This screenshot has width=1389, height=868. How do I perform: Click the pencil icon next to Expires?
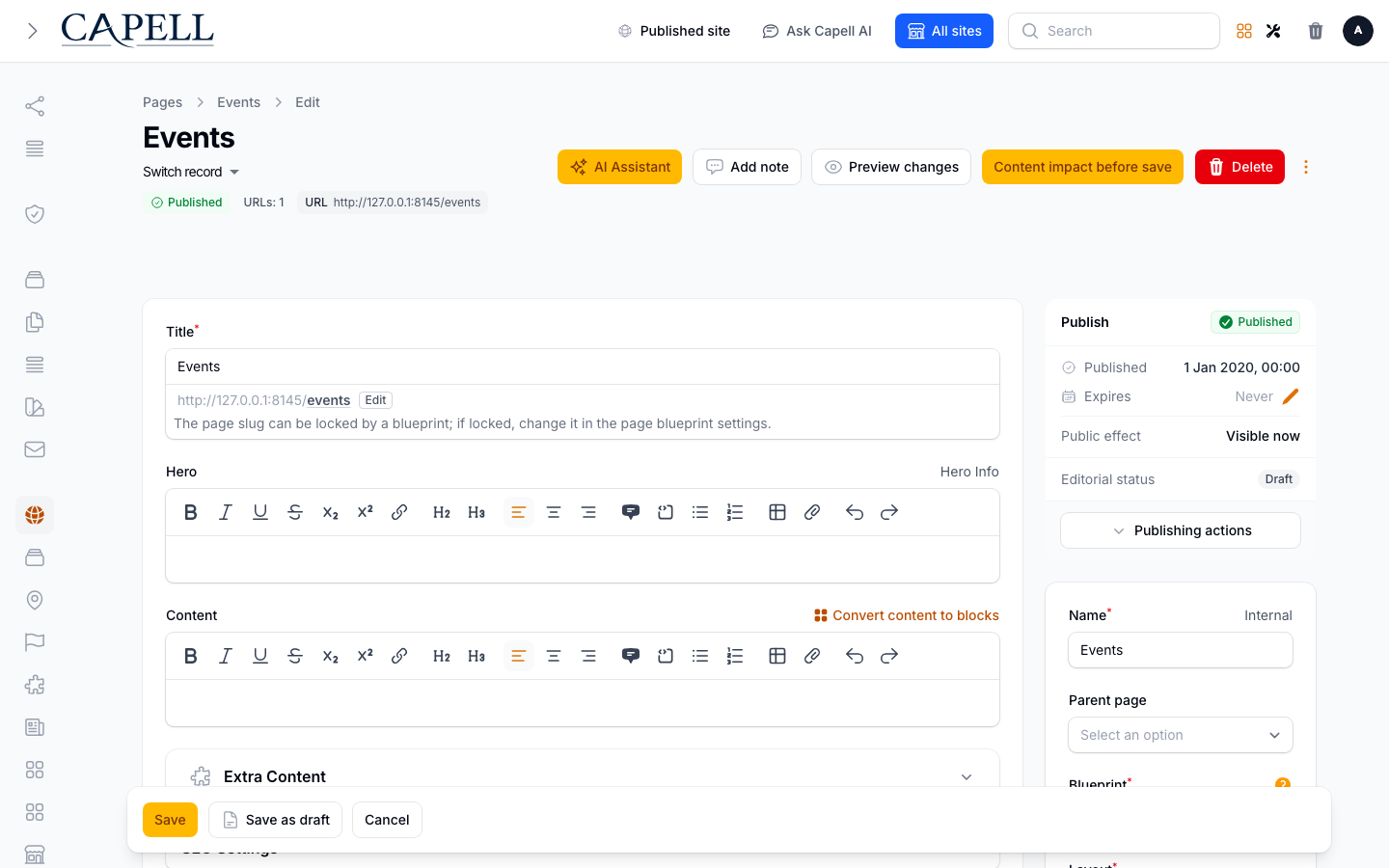pos(1291,396)
